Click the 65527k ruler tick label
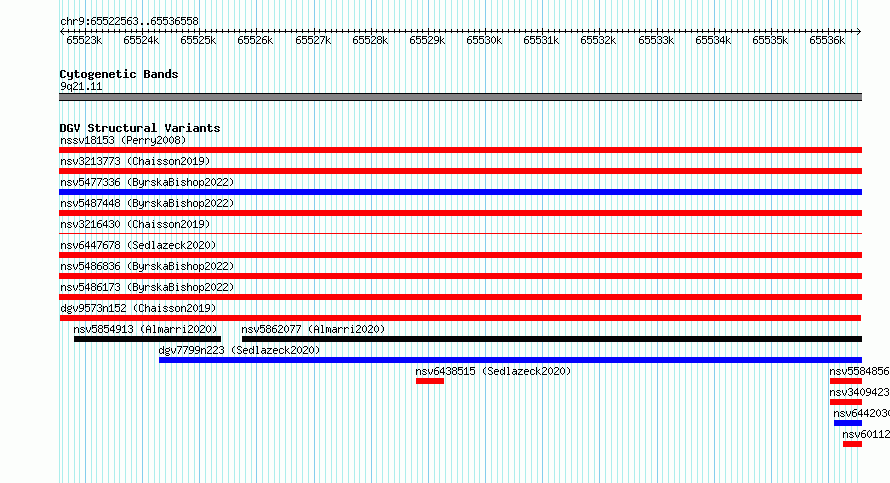The width and height of the screenshot is (890, 483). pos(313,40)
